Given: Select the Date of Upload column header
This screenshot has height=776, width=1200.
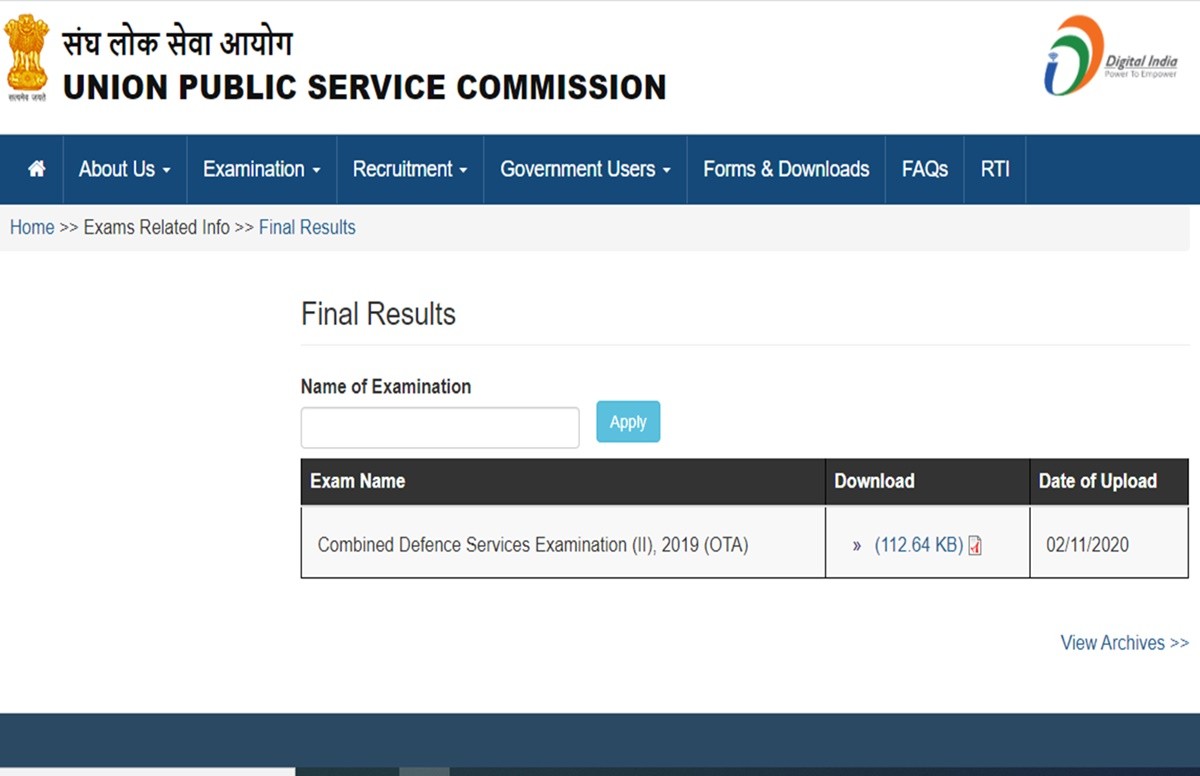Looking at the screenshot, I should (x=1097, y=481).
